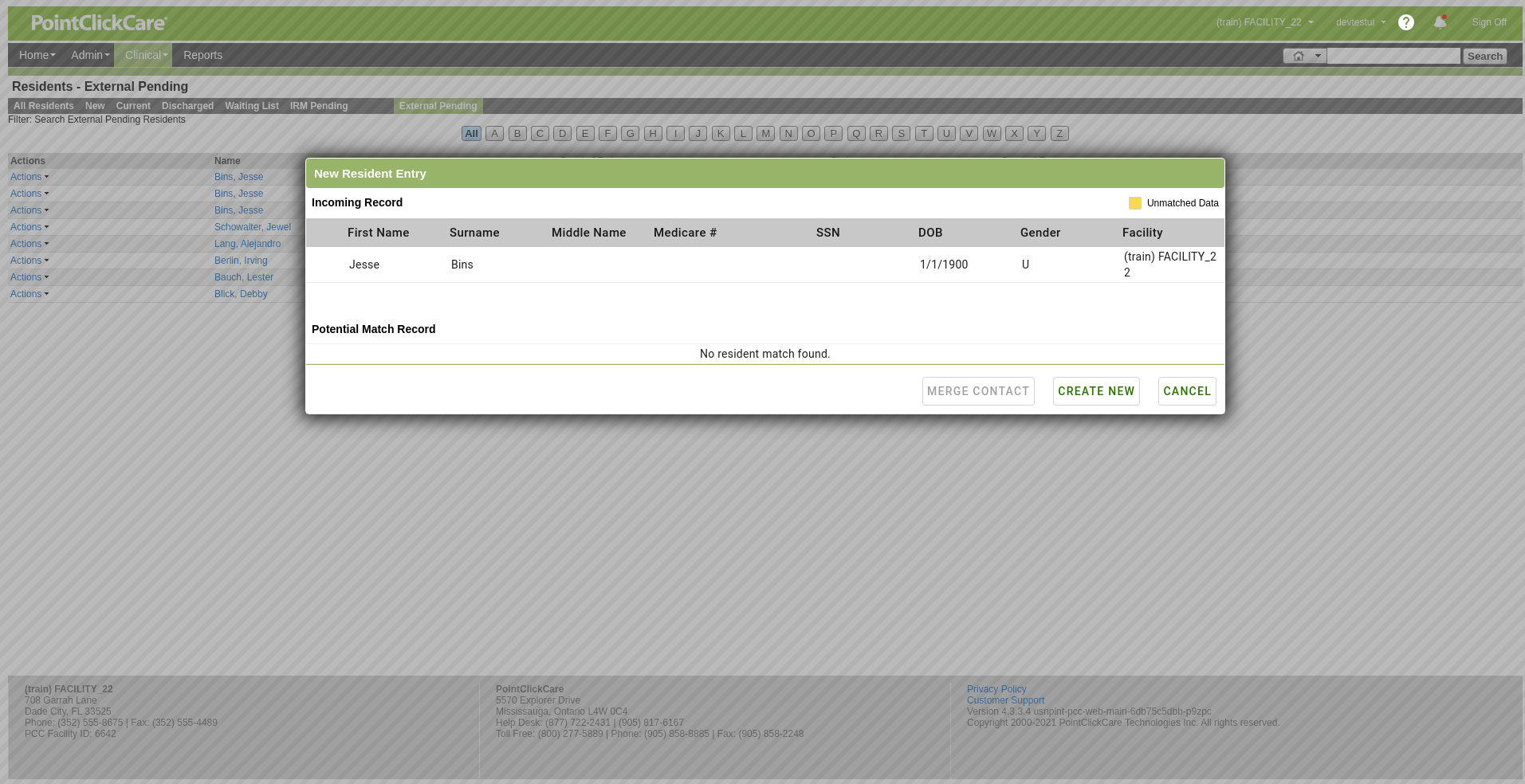This screenshot has width=1525, height=784.
Task: Click the search input field
Action: (x=1393, y=56)
